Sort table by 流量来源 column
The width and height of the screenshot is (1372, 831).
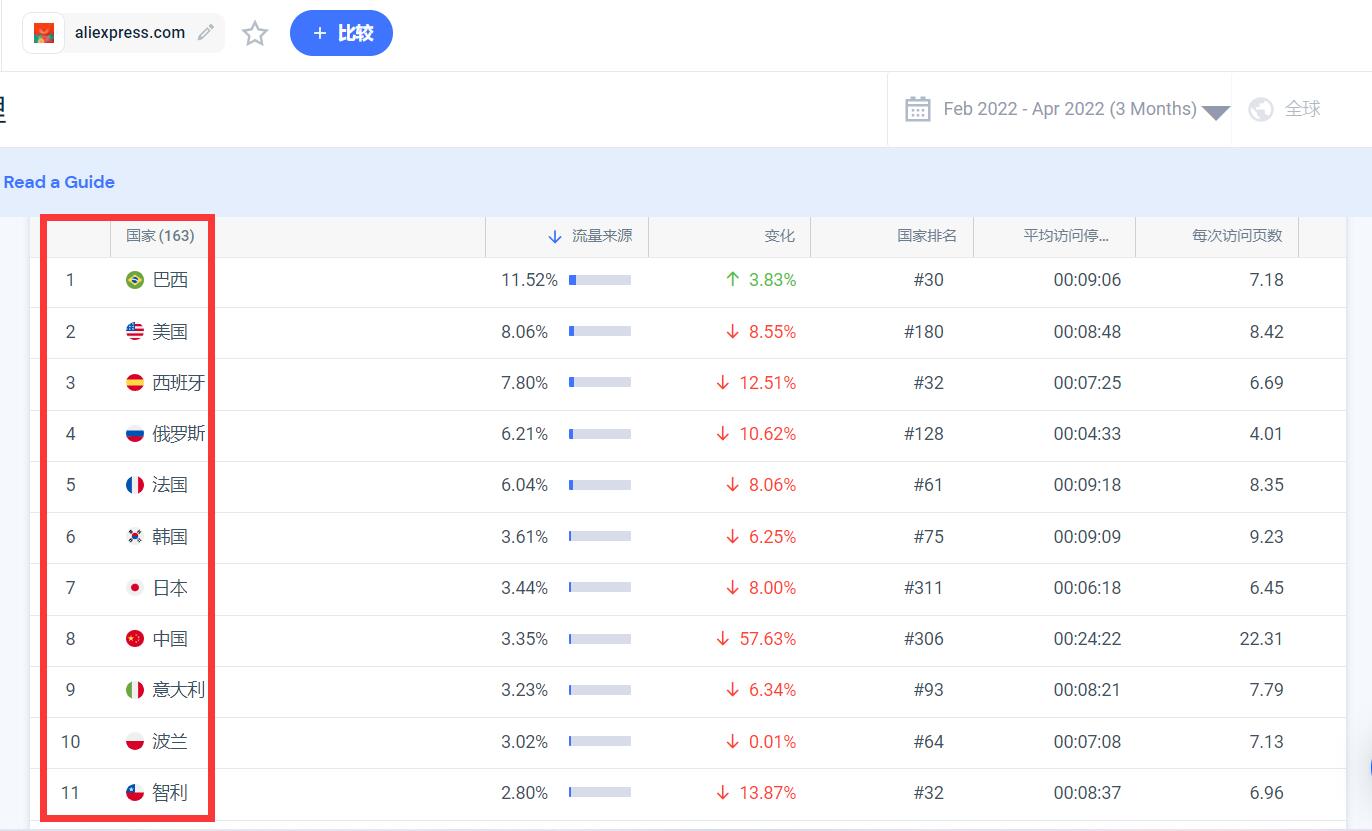(600, 236)
